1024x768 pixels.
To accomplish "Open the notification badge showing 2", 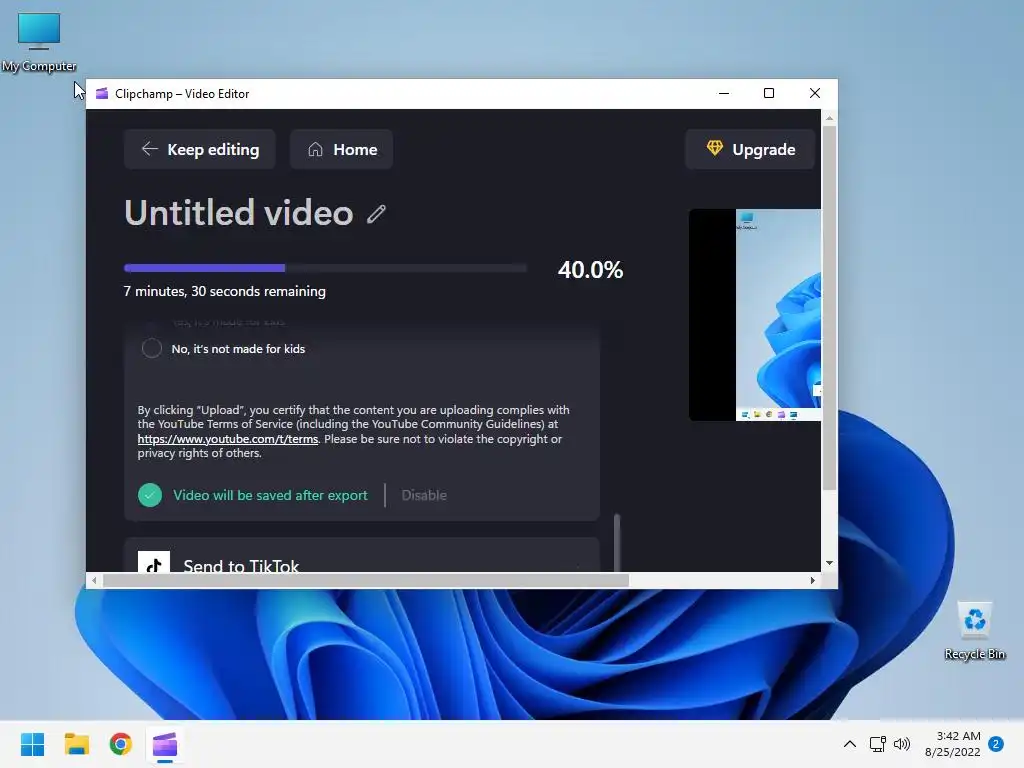I will [x=996, y=744].
